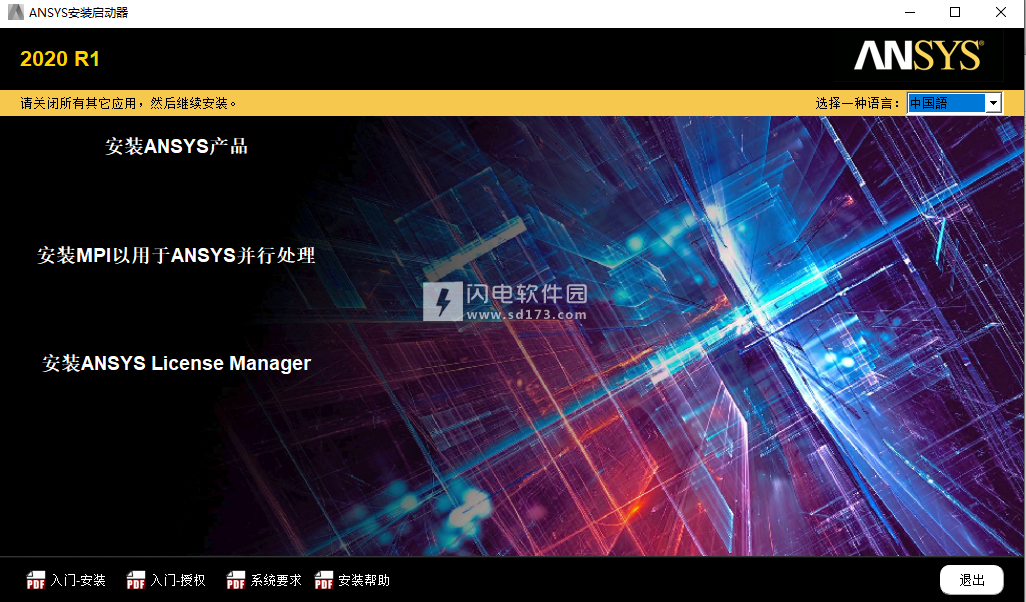Click the 选择一种语言 label

[x=858, y=103]
